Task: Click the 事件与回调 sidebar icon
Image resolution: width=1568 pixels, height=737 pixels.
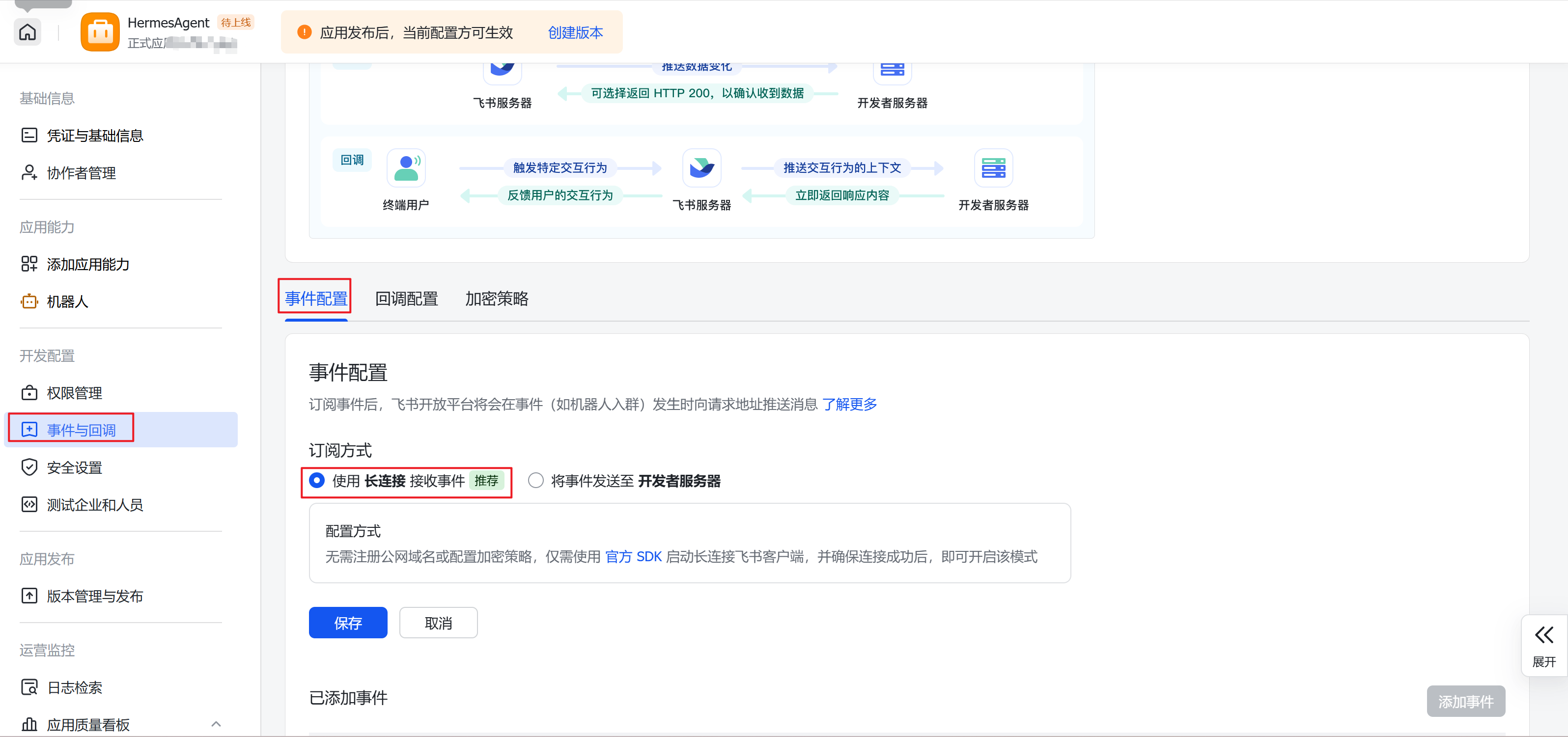Action: click(29, 430)
